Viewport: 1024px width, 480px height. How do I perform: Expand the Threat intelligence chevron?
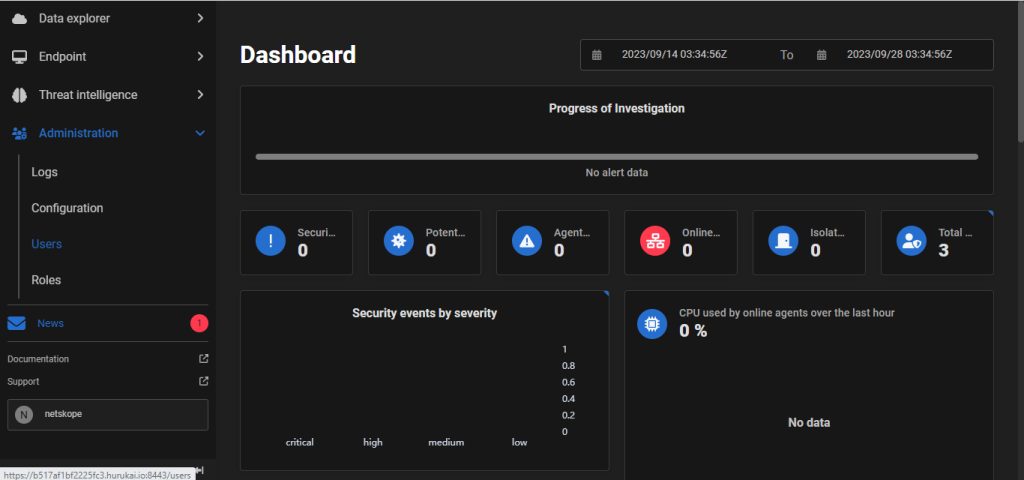[200, 95]
